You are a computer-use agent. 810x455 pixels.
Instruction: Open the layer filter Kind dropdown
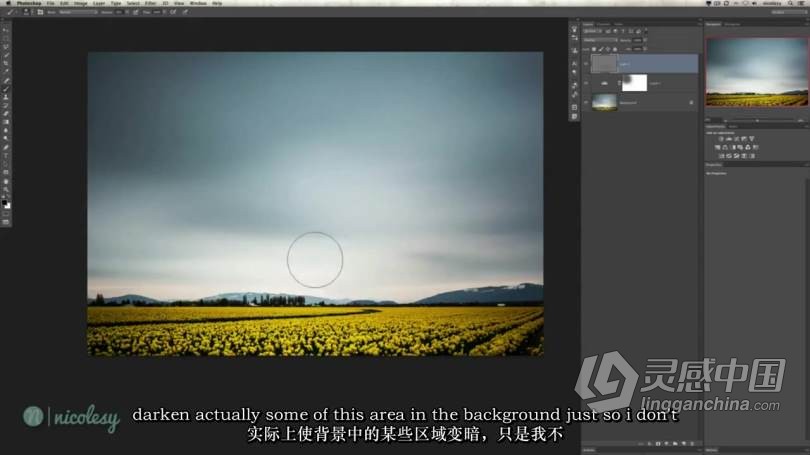[x=593, y=31]
